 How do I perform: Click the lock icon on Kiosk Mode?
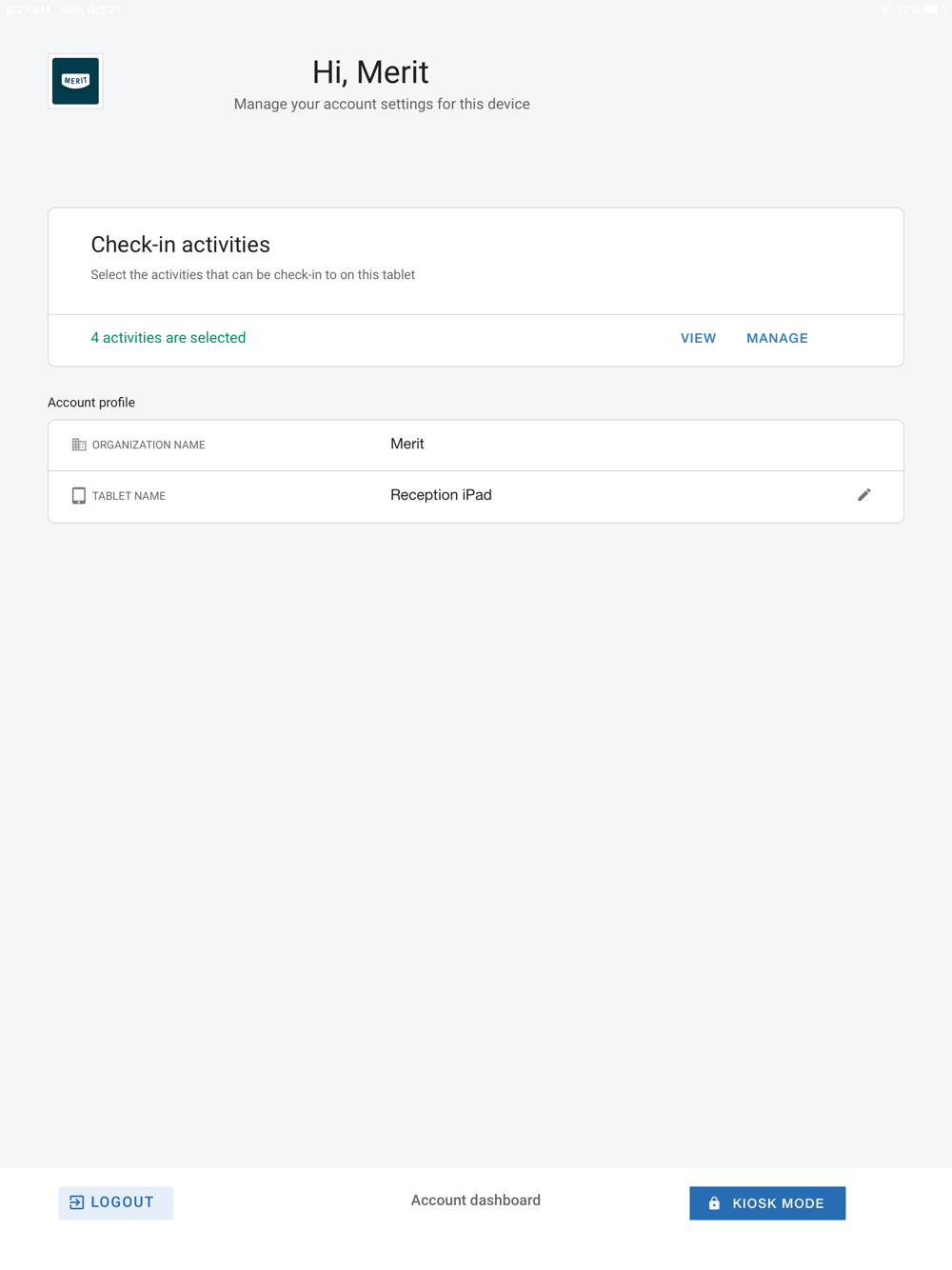714,1203
